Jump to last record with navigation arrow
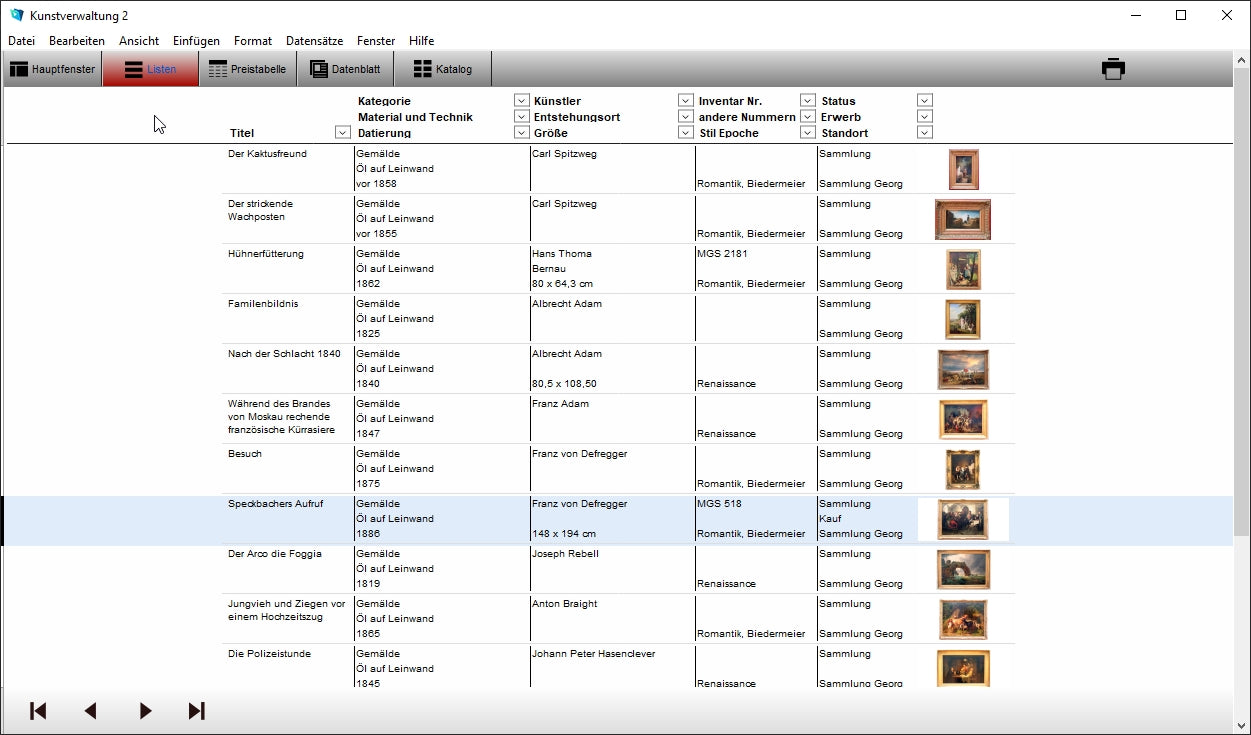The width and height of the screenshot is (1251, 735). point(197,711)
